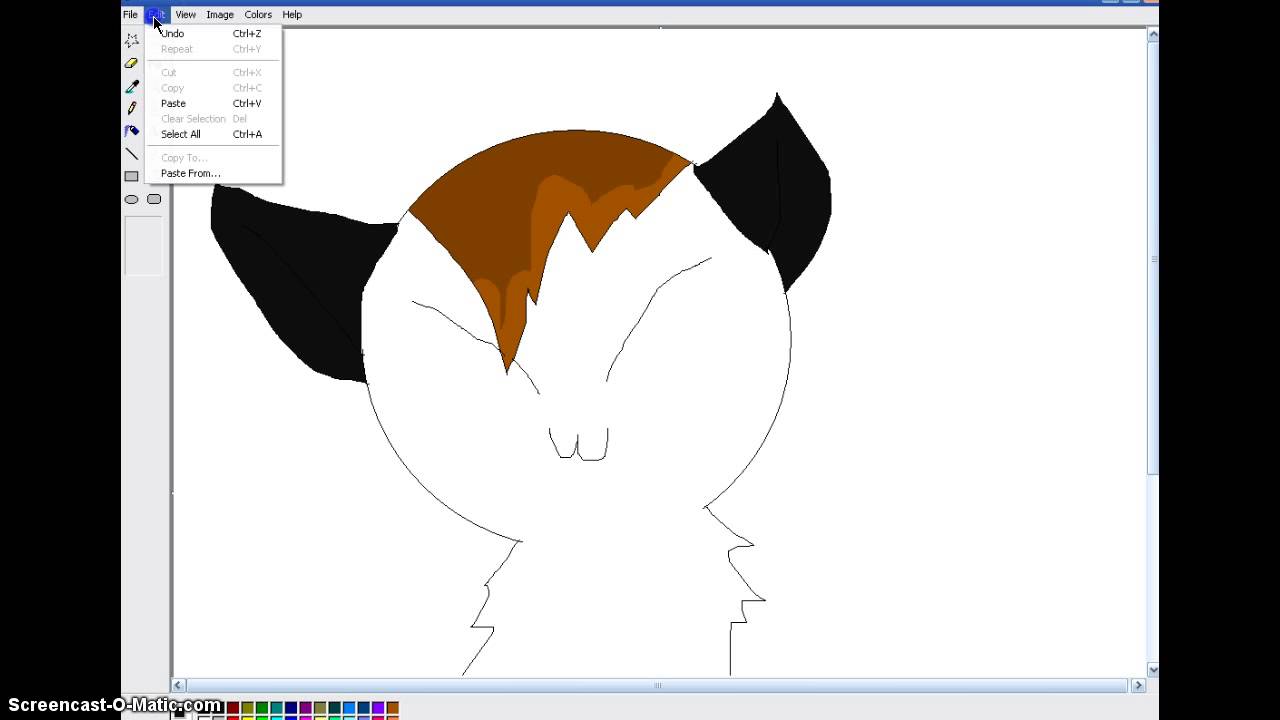
Task: Open the Colors menu
Action: [258, 15]
